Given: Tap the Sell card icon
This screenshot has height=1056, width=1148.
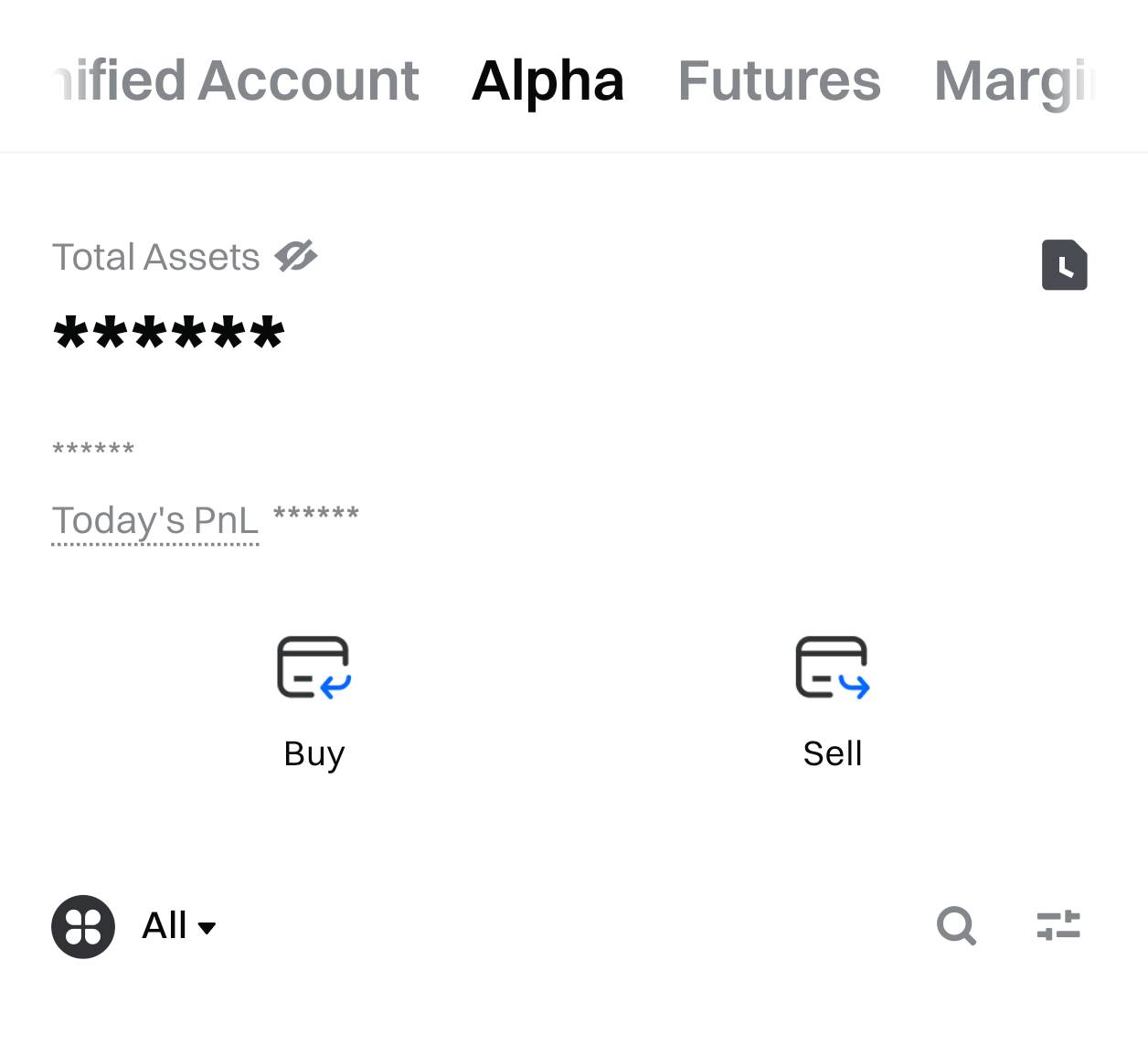Looking at the screenshot, I should 832,667.
